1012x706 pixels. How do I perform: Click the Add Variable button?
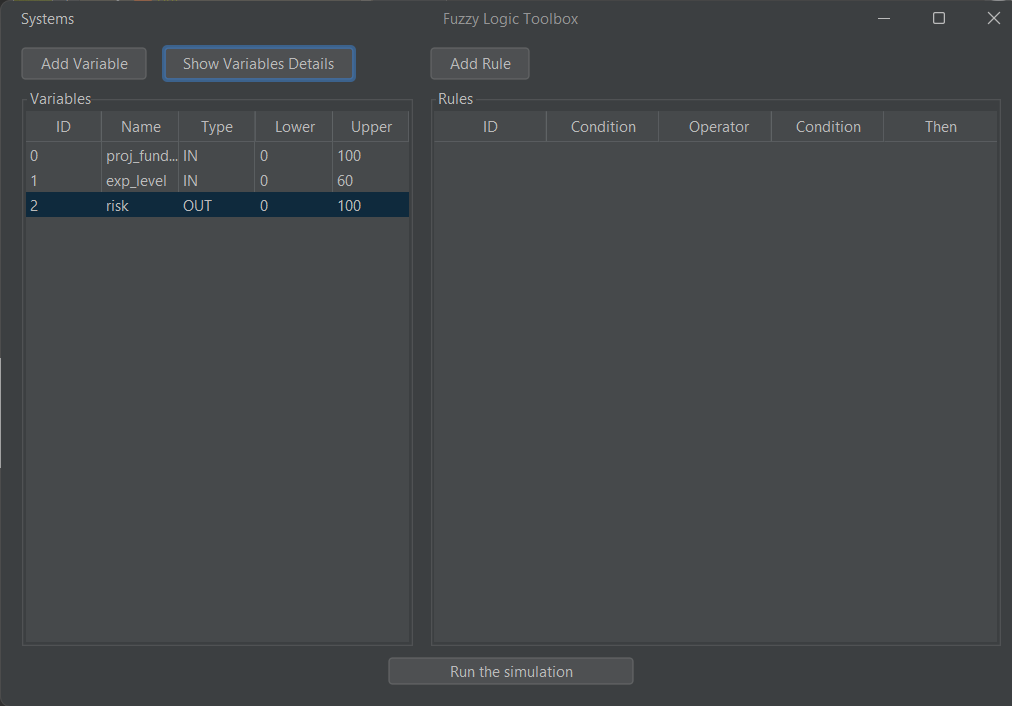point(83,63)
